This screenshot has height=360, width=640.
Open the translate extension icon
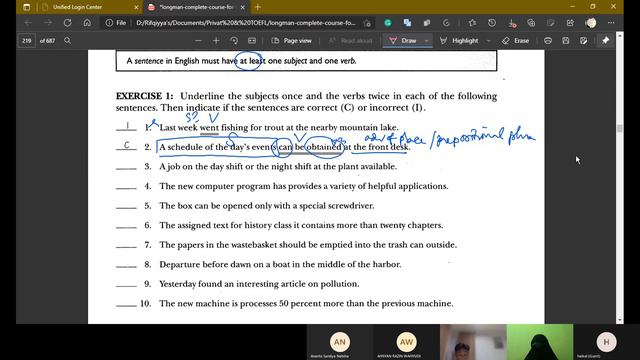pyautogui.click(x=407, y=23)
